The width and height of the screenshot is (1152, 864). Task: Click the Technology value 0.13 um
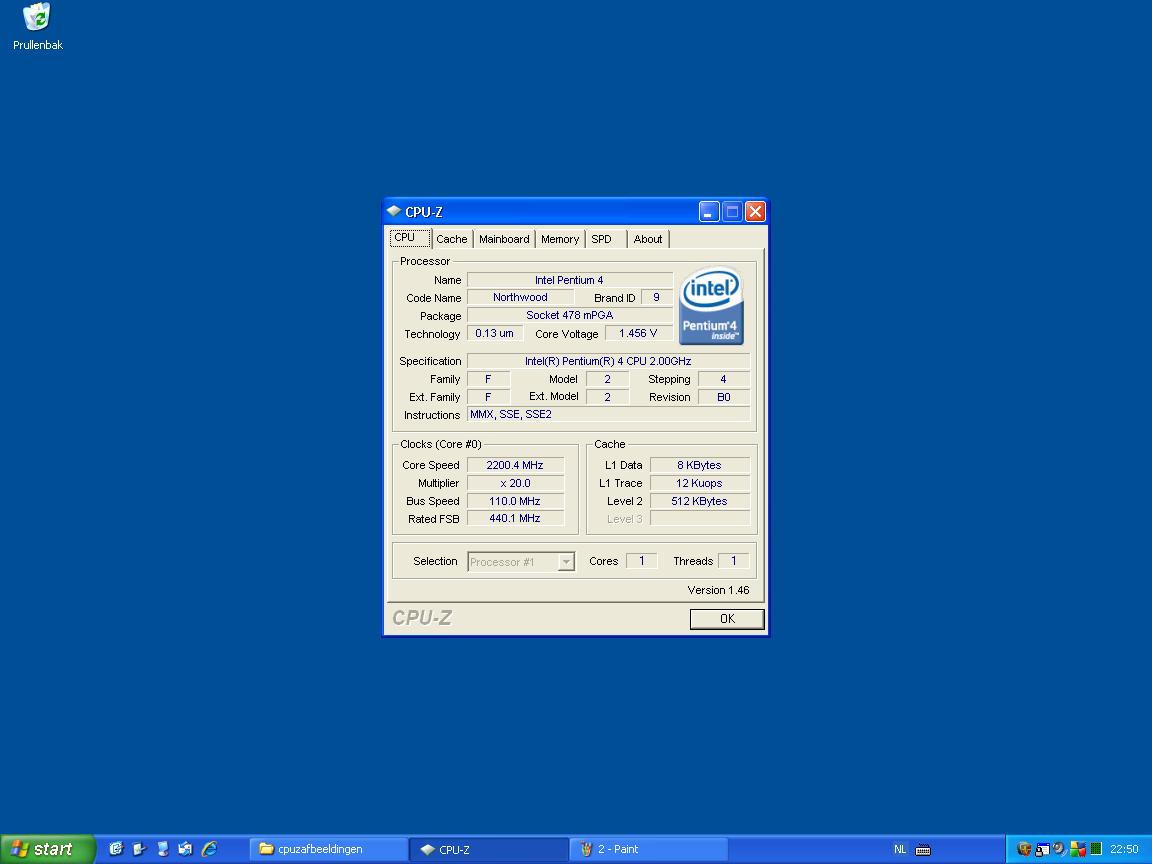click(x=494, y=334)
